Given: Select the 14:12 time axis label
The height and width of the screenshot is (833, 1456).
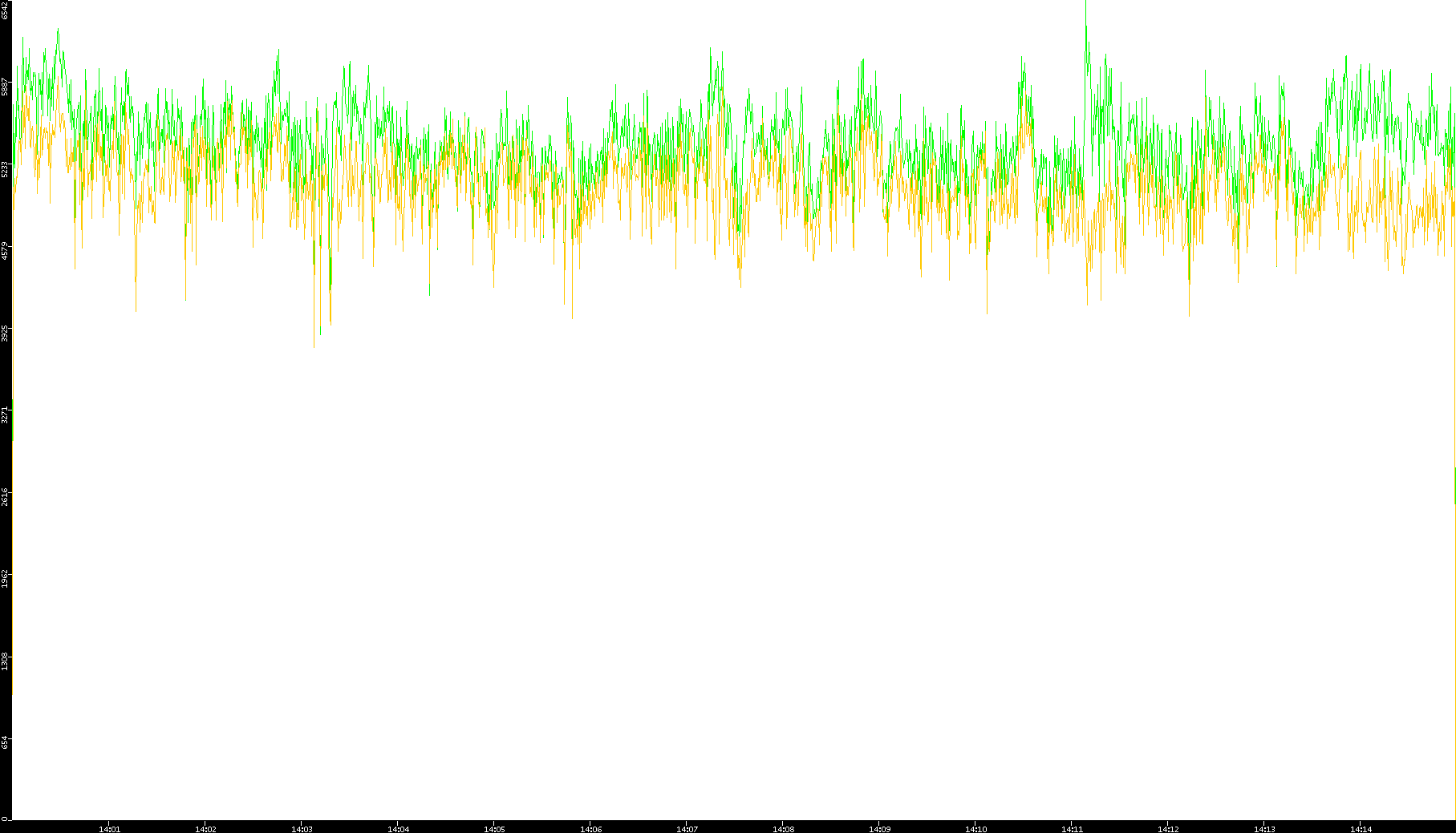Looking at the screenshot, I should coord(1168,829).
